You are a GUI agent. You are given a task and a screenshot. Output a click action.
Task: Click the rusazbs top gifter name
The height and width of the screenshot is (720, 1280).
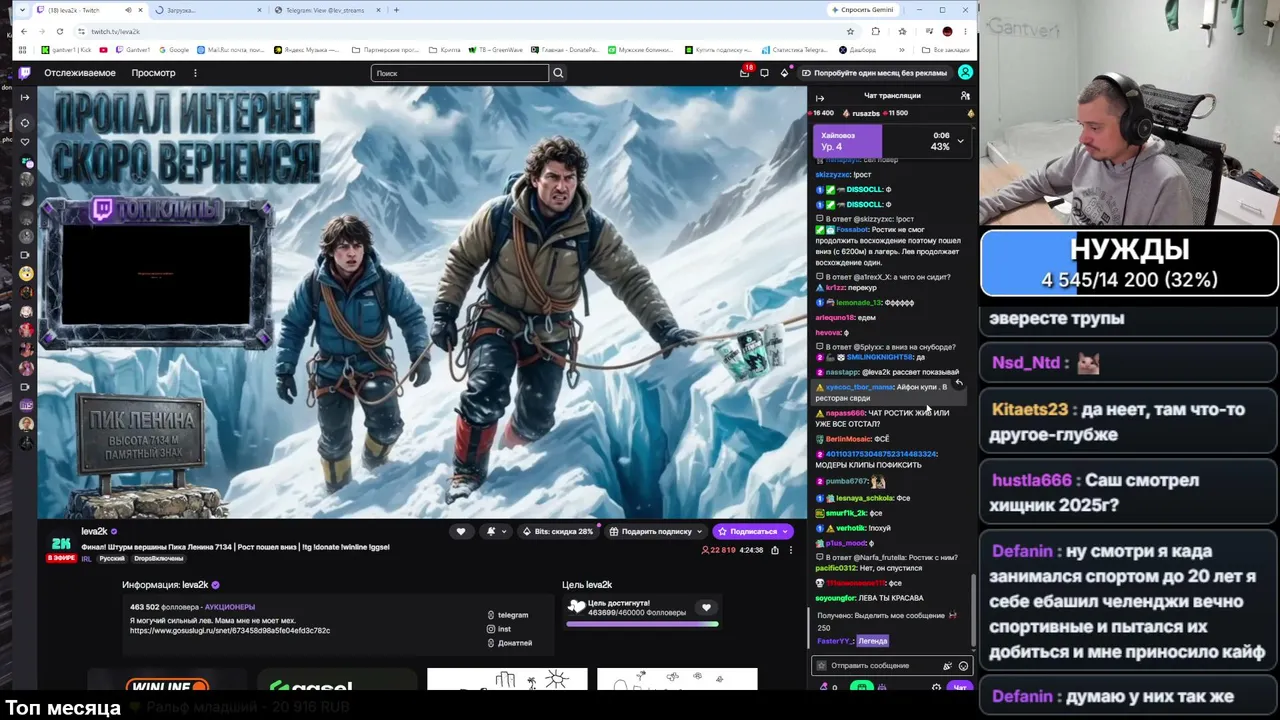866,114
